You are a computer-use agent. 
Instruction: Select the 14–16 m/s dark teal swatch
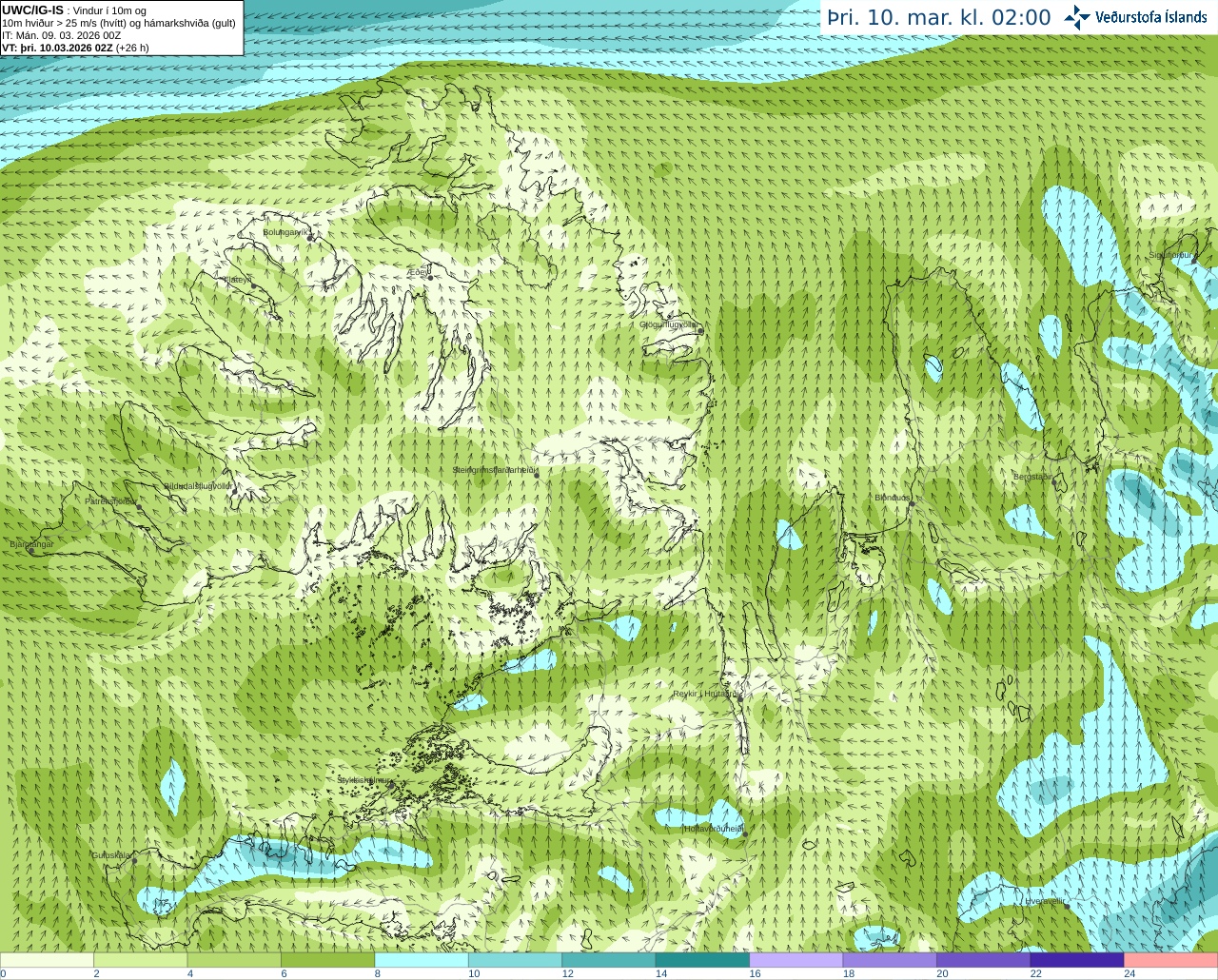702,959
